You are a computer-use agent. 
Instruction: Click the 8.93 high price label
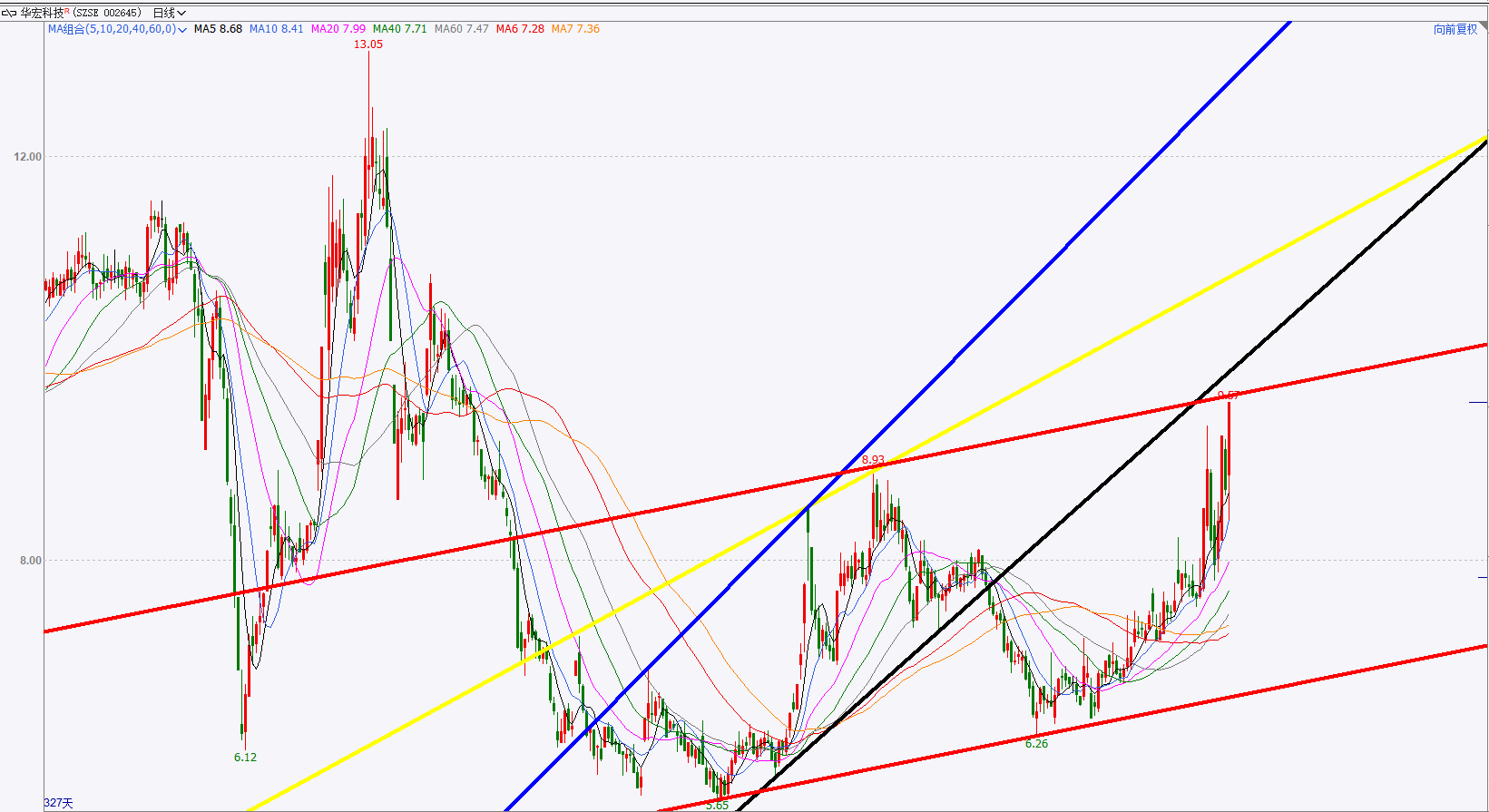coord(873,460)
